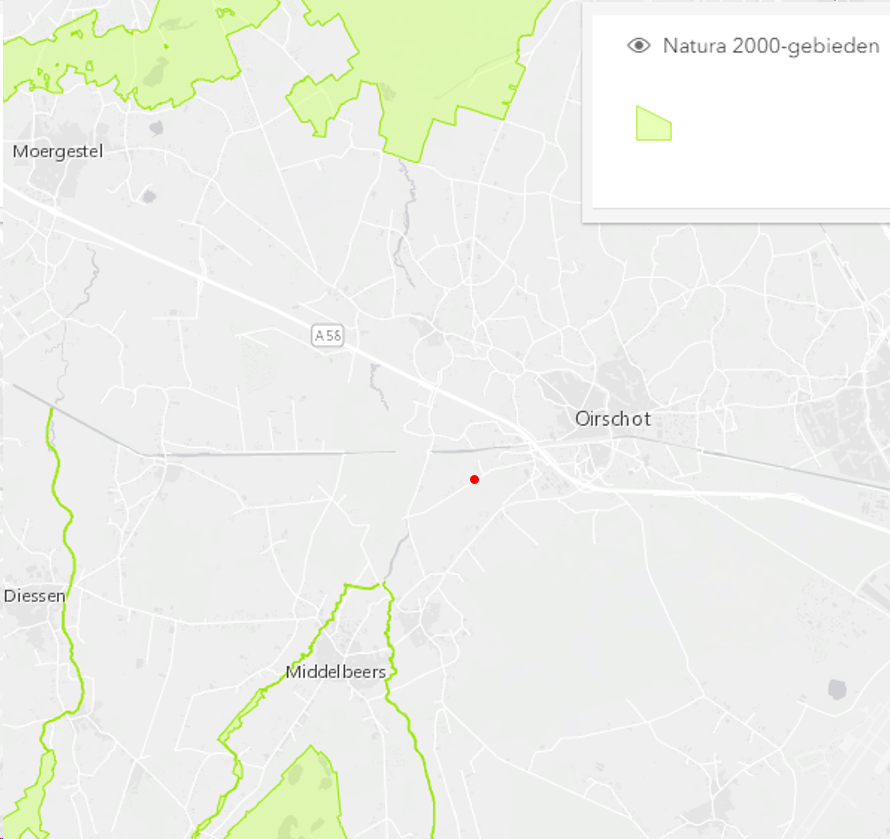This screenshot has height=839, width=890.
Task: Click the green Natura 2000 legend swatch
Action: click(x=653, y=123)
